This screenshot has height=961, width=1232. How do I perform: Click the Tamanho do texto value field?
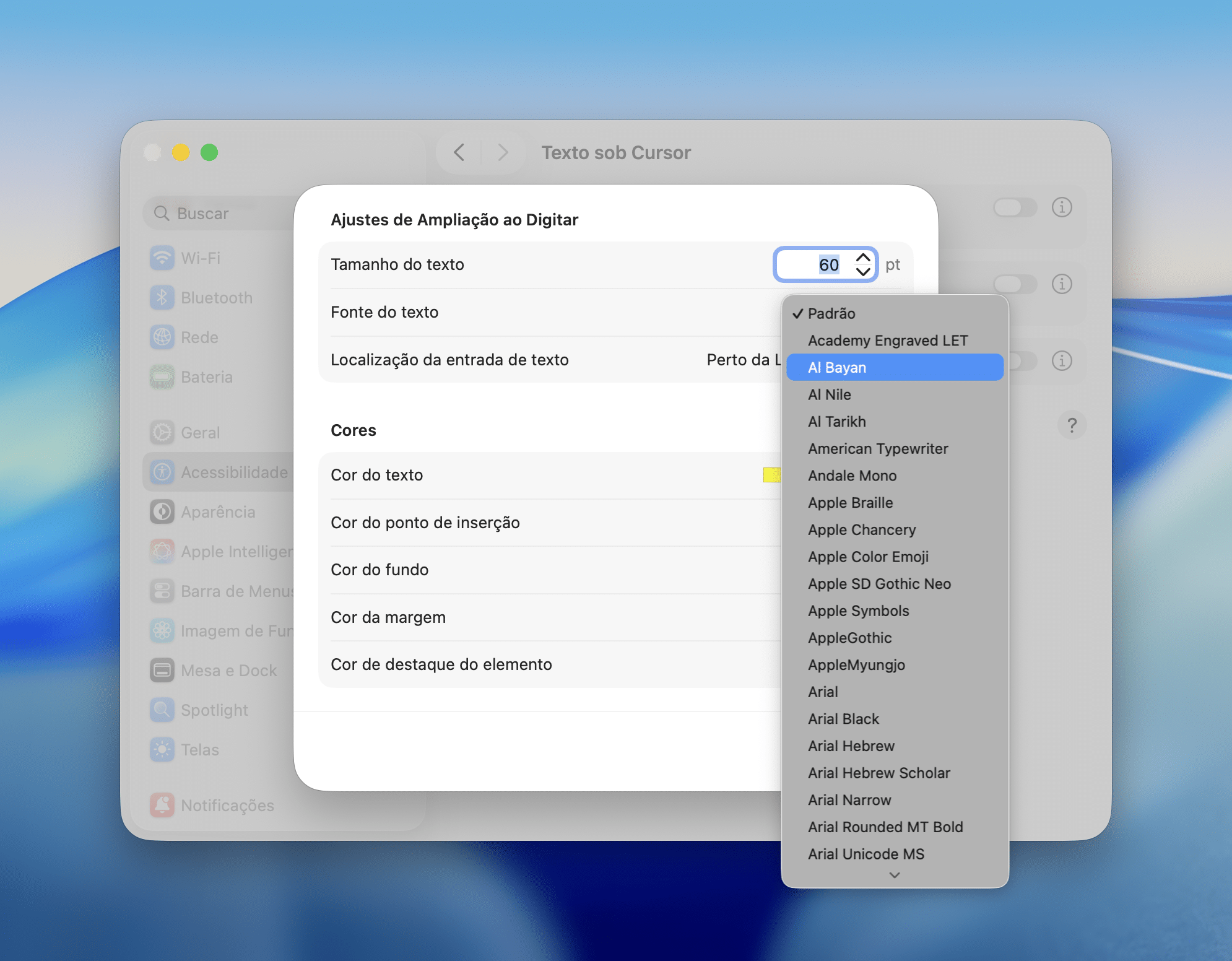(x=825, y=264)
